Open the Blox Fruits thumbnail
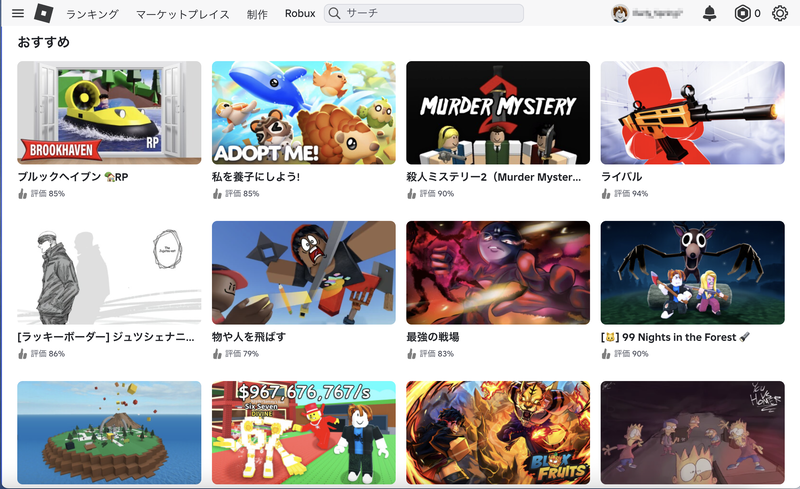The width and height of the screenshot is (800, 489). pyautogui.click(x=498, y=432)
